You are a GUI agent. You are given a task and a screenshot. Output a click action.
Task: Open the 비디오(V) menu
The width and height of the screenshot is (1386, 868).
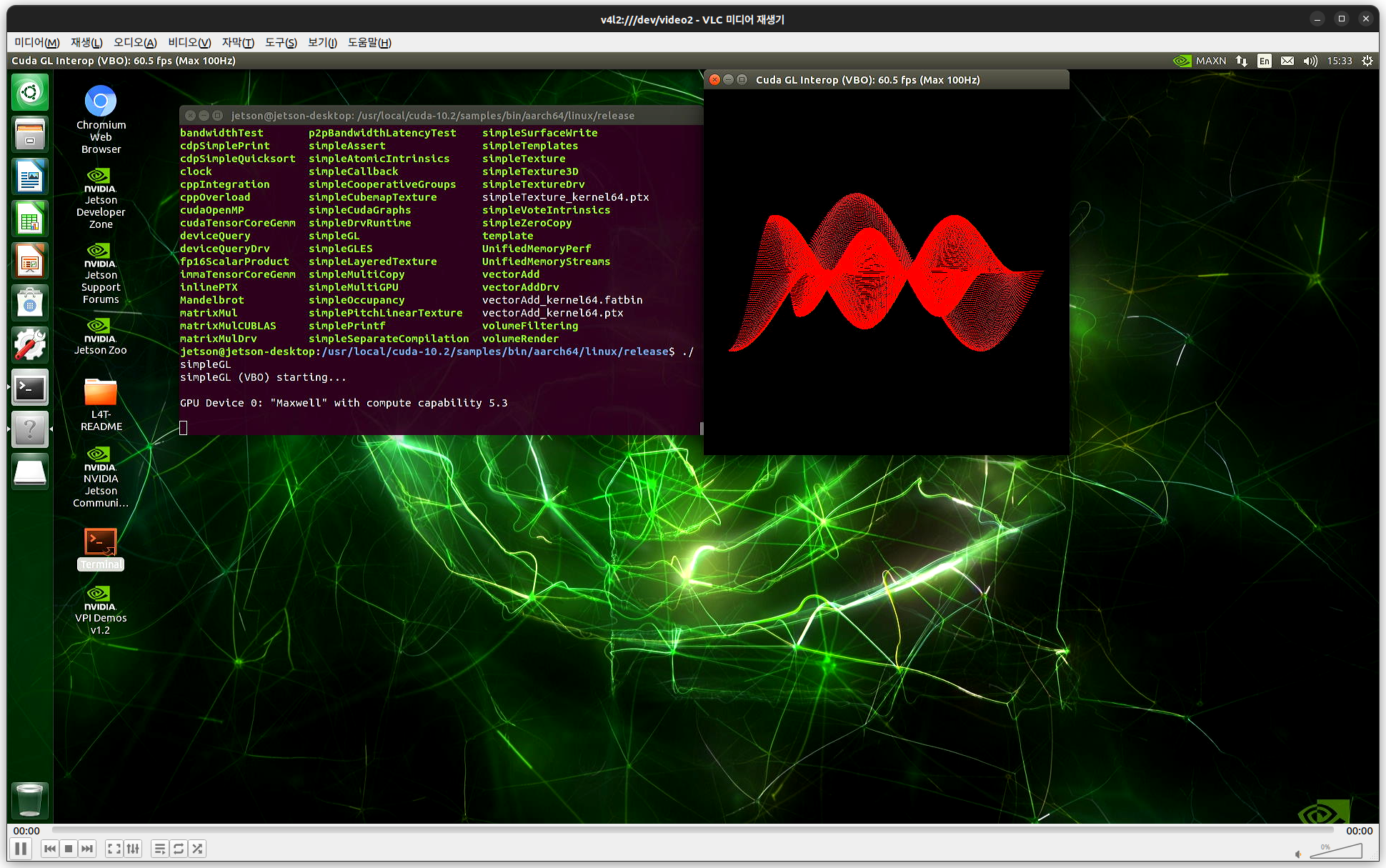189,42
